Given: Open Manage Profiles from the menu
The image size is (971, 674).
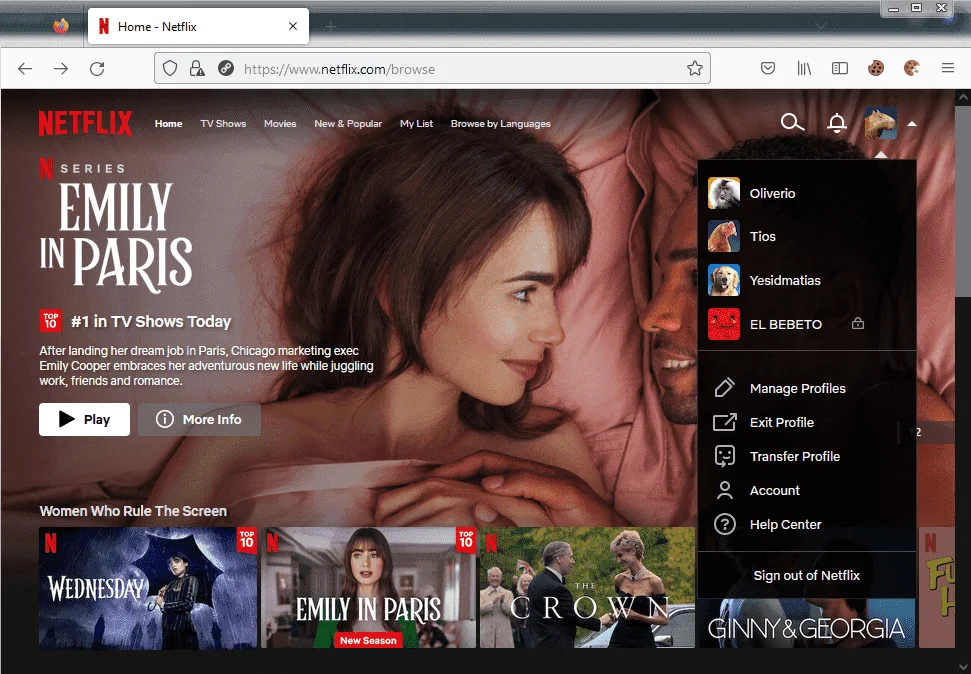Looking at the screenshot, I should (798, 388).
